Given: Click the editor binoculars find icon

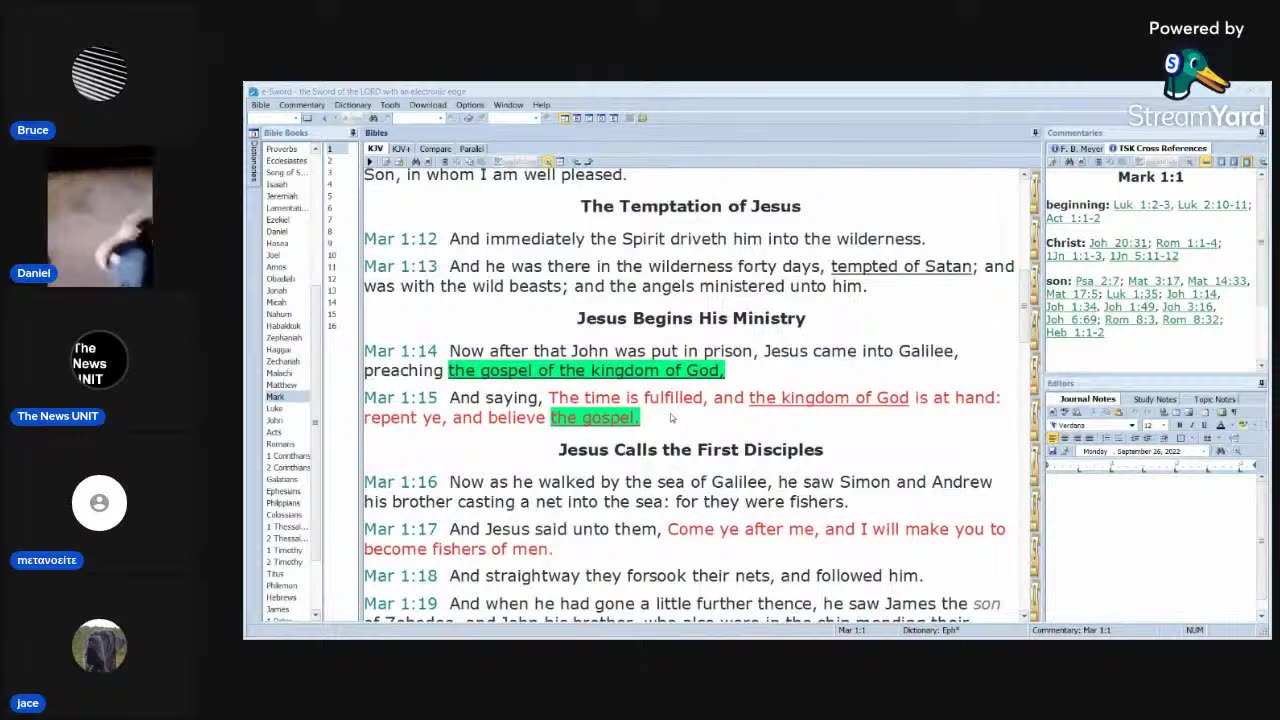Looking at the screenshot, I should coord(1220,451).
